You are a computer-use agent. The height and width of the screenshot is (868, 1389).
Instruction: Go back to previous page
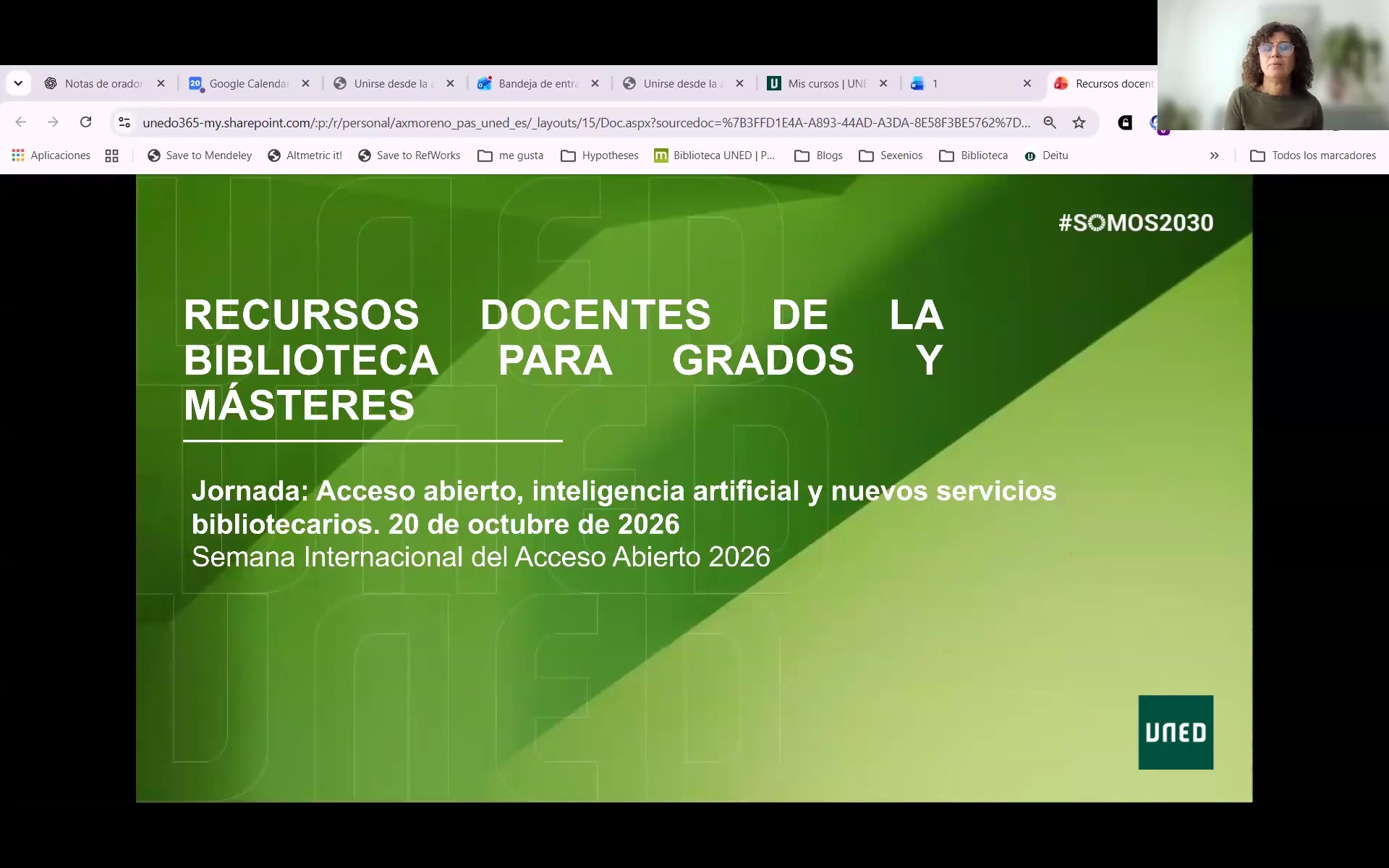click(x=21, y=122)
